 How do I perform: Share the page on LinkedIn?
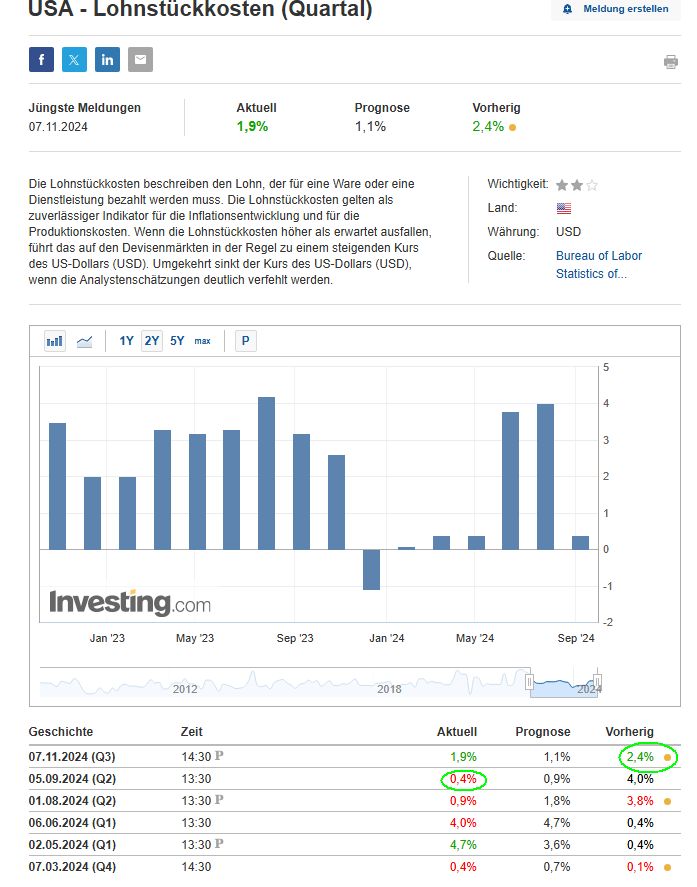pyautogui.click(x=107, y=60)
